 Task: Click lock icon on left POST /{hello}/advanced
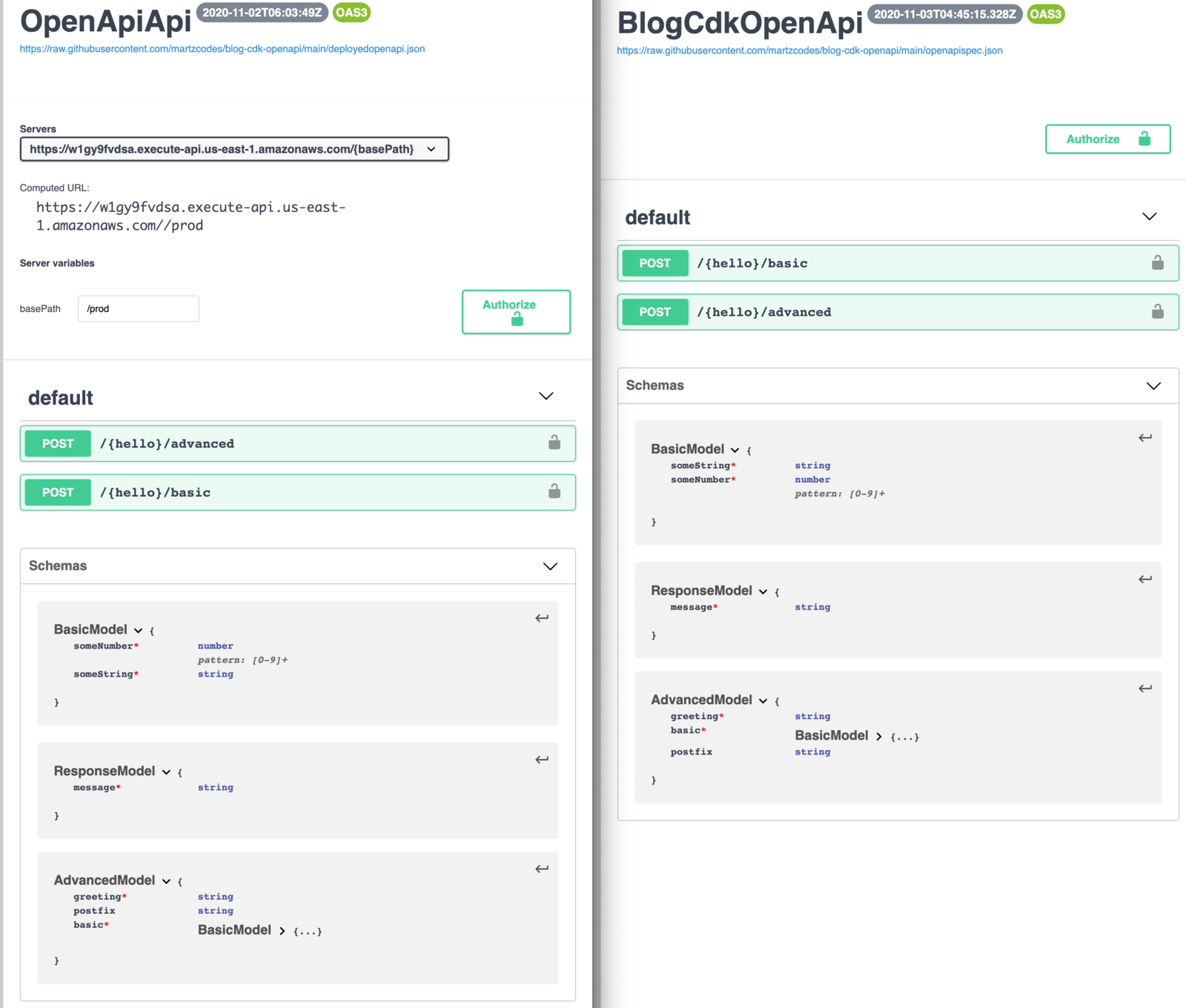click(554, 442)
